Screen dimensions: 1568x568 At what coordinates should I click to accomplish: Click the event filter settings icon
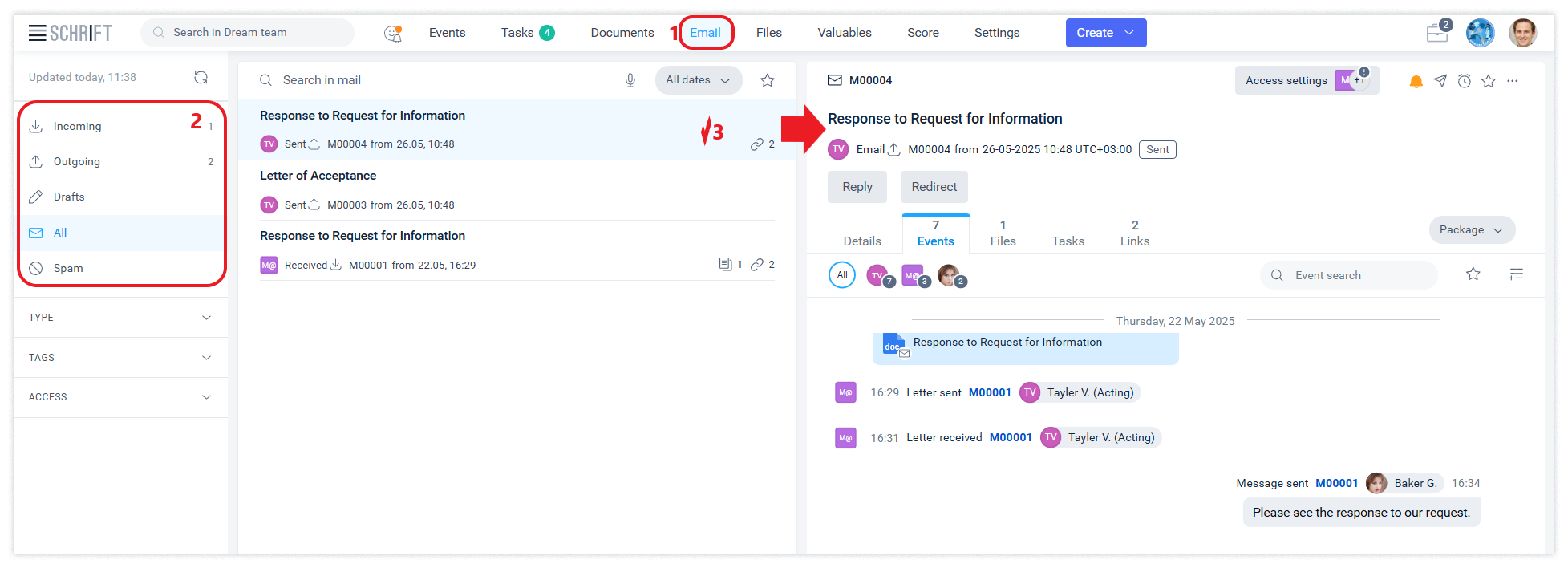1516,274
